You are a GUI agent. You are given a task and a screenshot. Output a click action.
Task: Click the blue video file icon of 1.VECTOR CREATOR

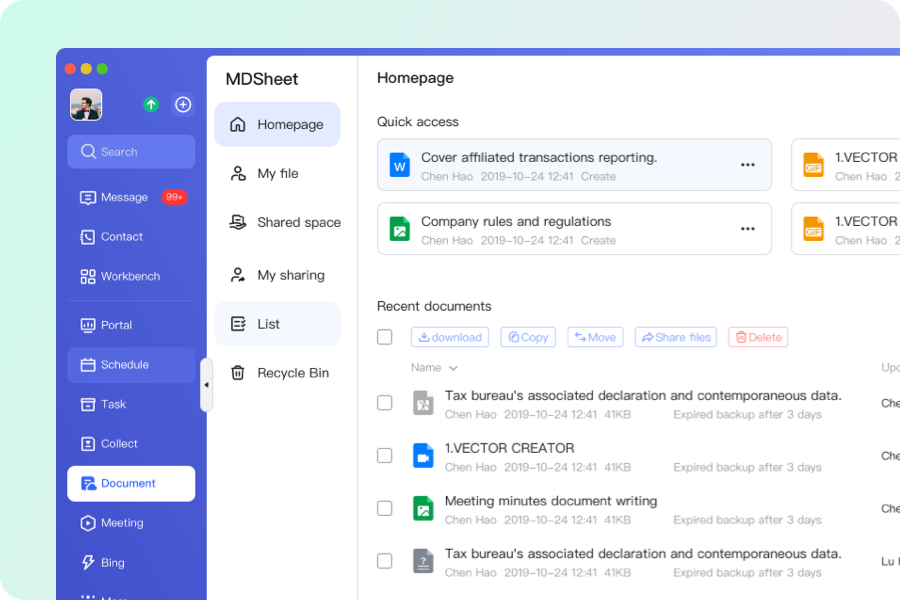pos(423,455)
